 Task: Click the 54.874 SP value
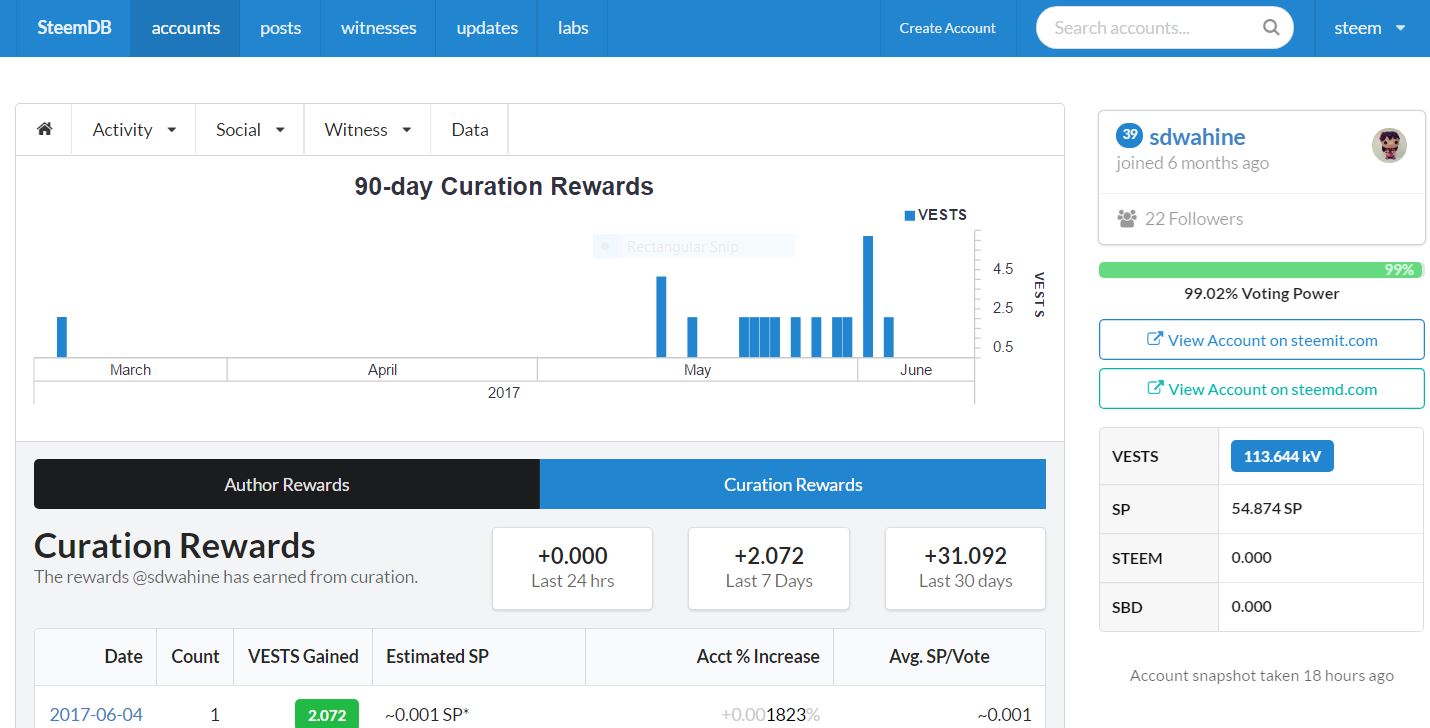click(x=1267, y=508)
